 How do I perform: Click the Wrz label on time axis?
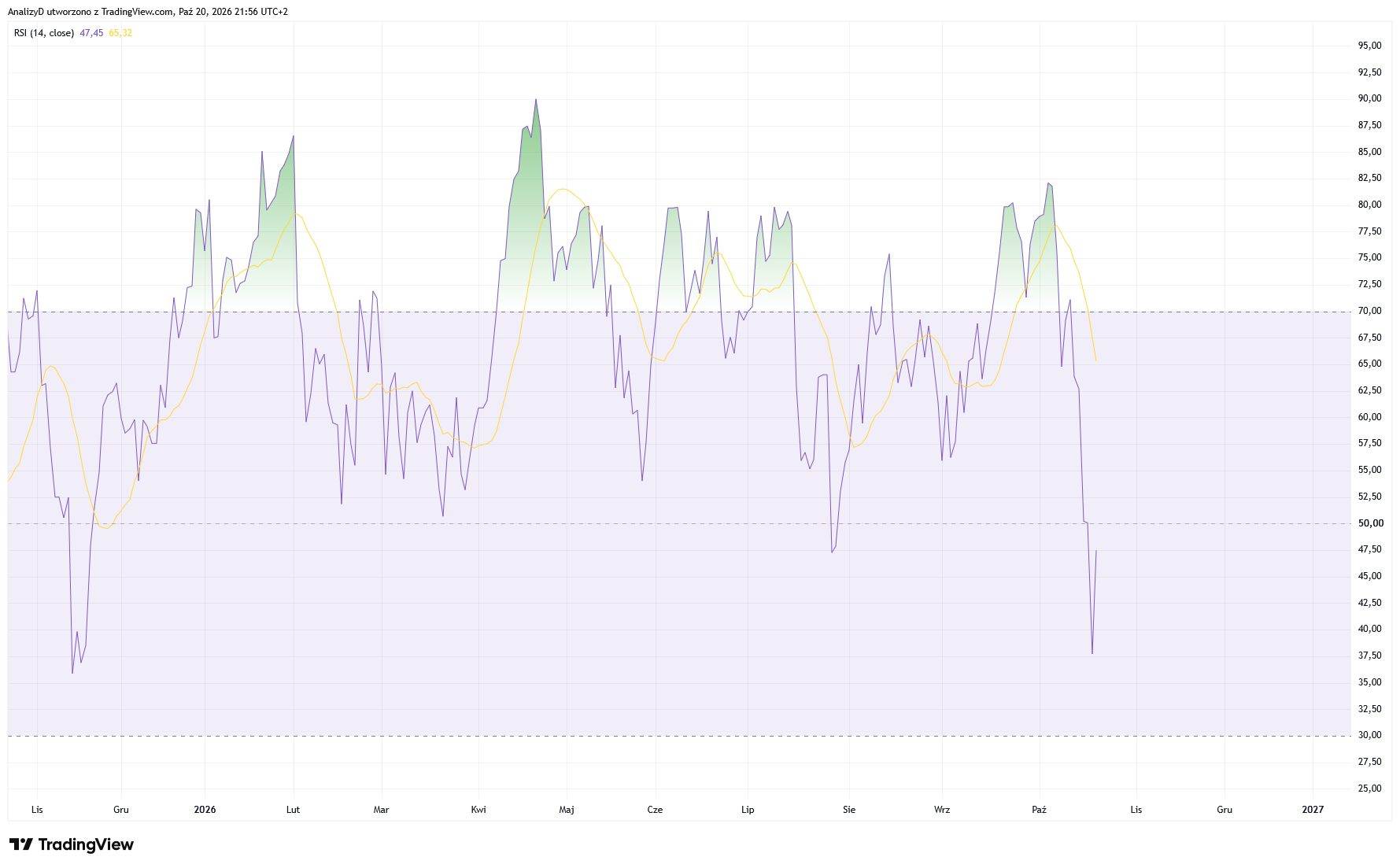point(942,810)
